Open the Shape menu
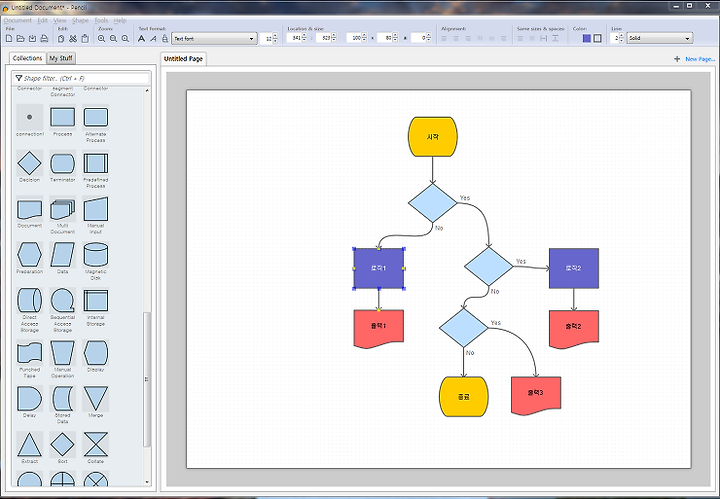Viewport: 720px width, 499px height. (80, 21)
